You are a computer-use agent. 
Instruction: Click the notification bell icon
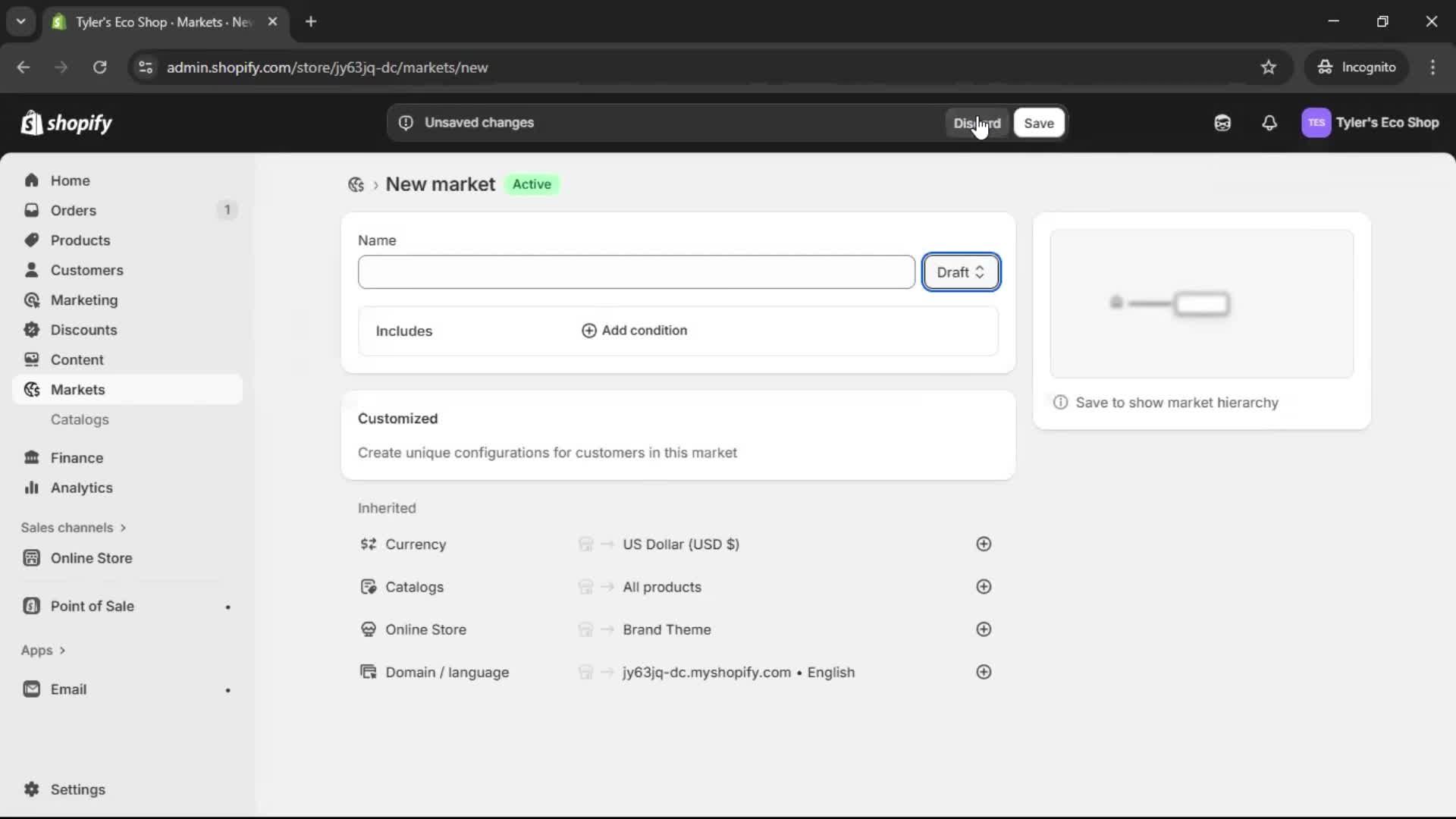[1269, 122]
